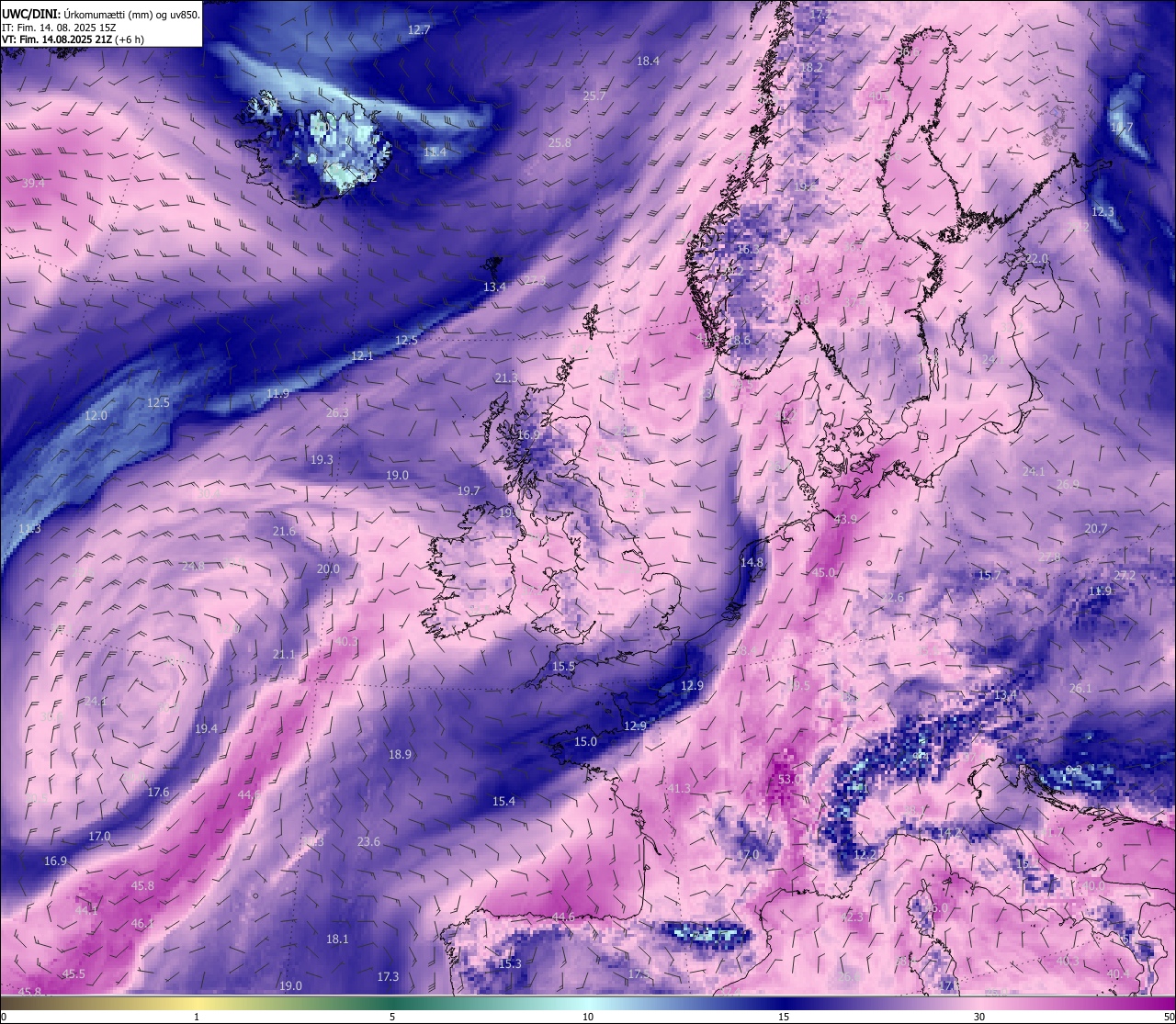This screenshot has height=1024, width=1176.
Task: Click the 20.0 value label
Action: (328, 568)
